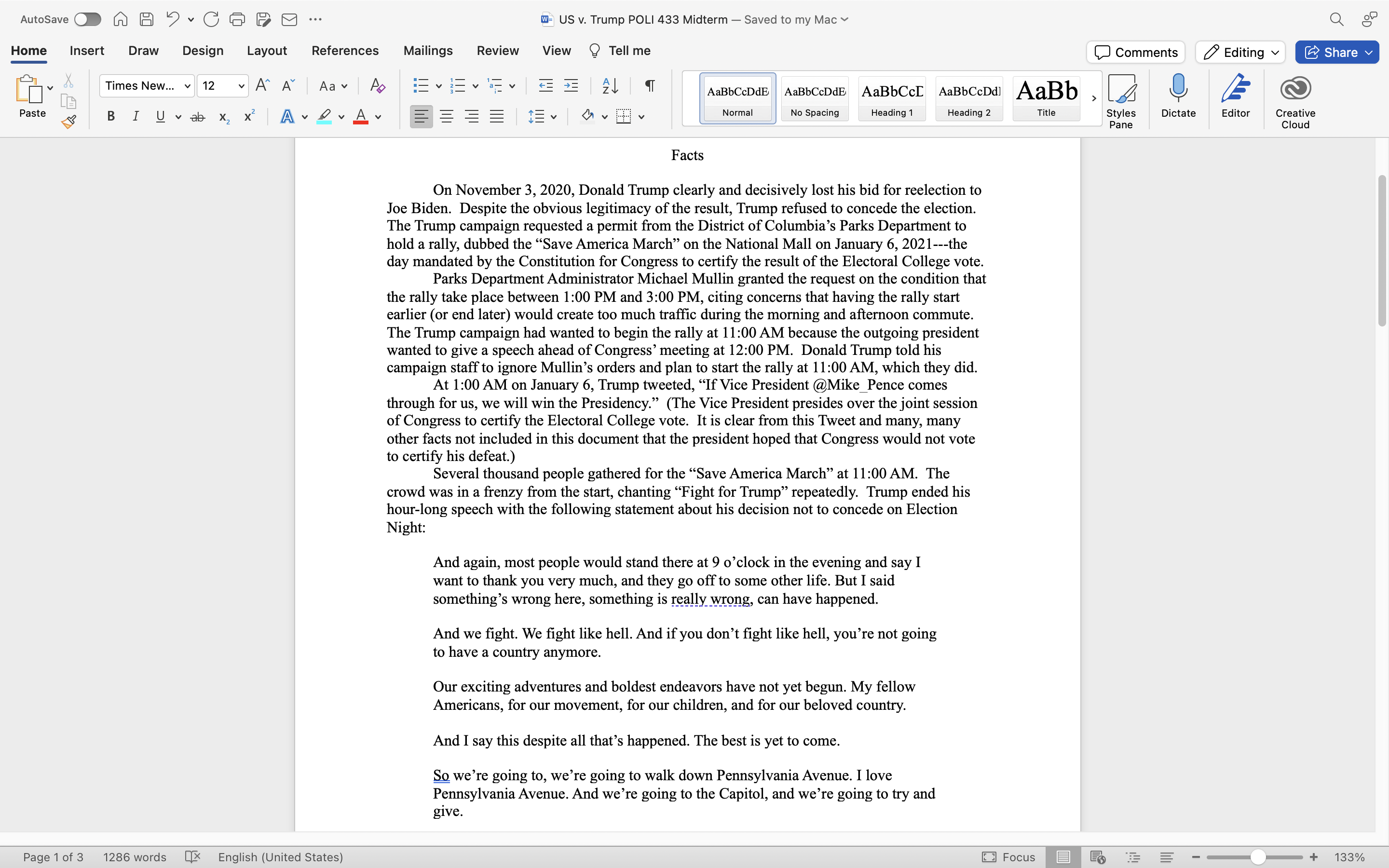The image size is (1389, 868).
Task: Open the Styles Pane
Action: coord(1120,101)
